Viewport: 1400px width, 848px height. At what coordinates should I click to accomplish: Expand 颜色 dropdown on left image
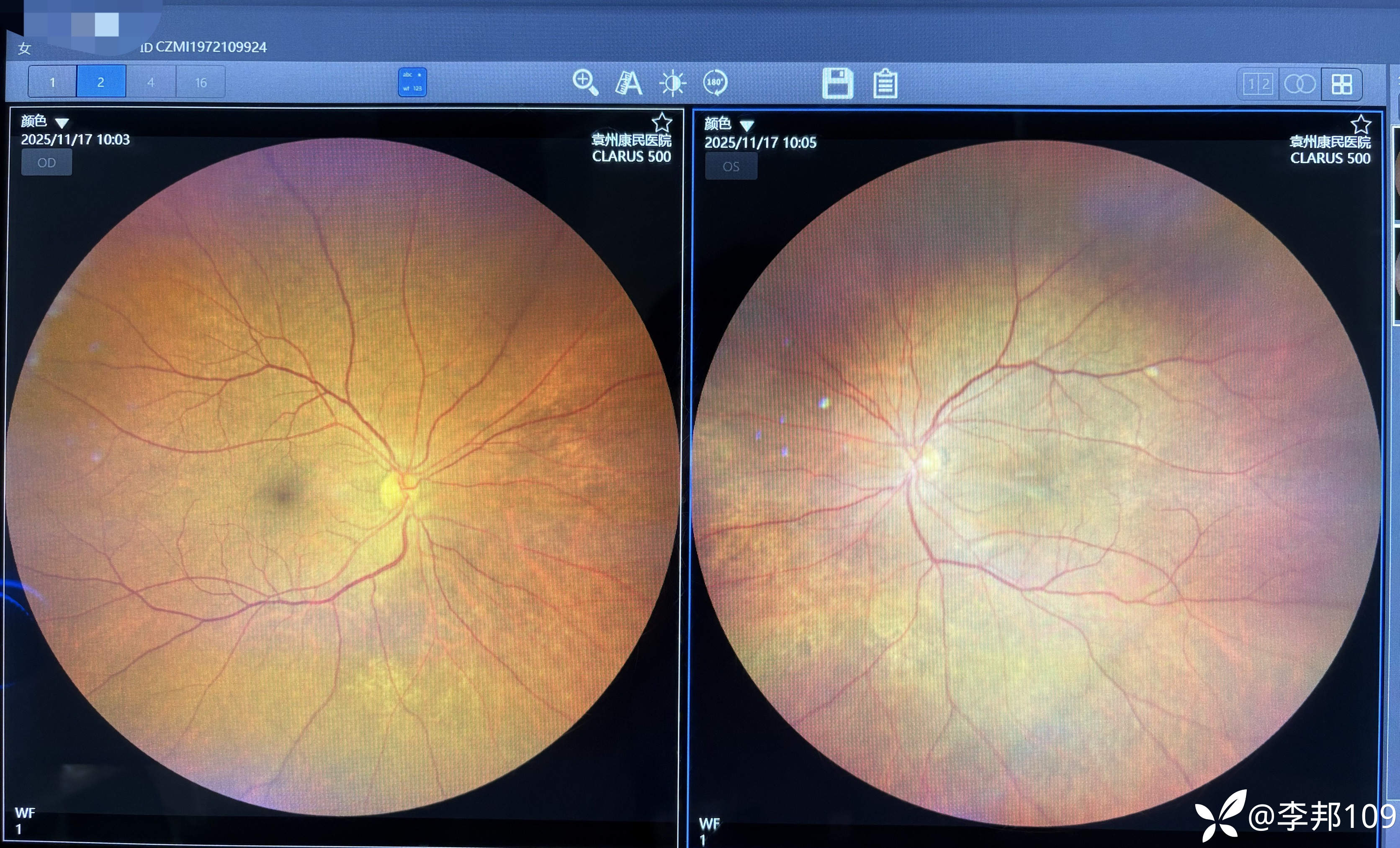coord(62,123)
